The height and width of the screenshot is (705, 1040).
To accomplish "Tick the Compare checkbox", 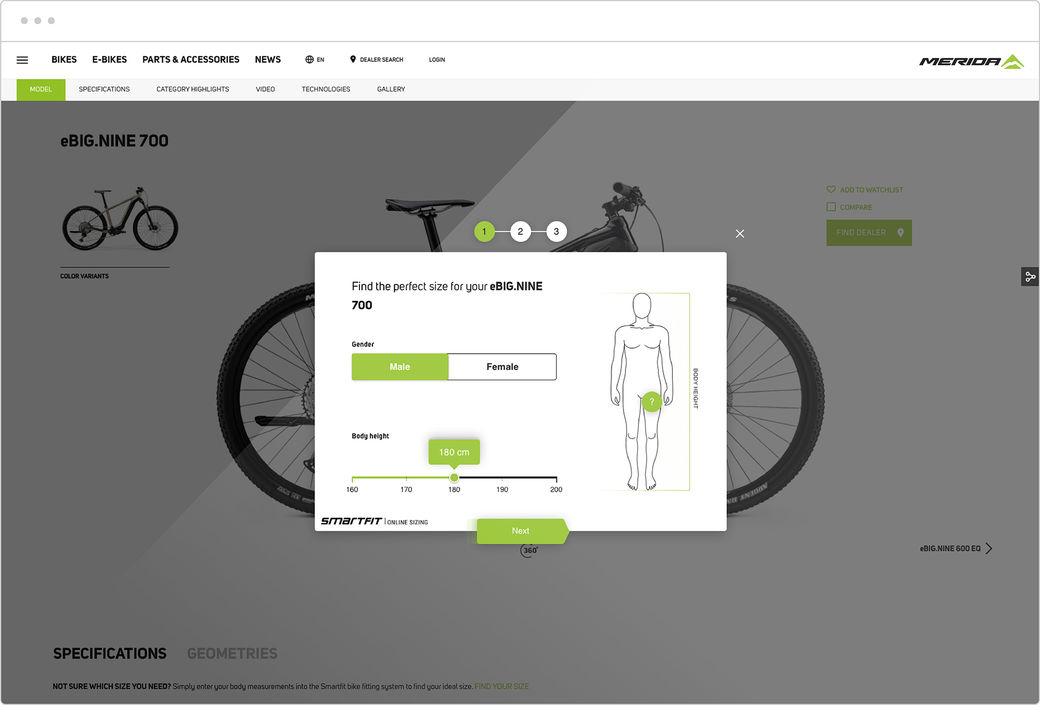I will click(831, 207).
